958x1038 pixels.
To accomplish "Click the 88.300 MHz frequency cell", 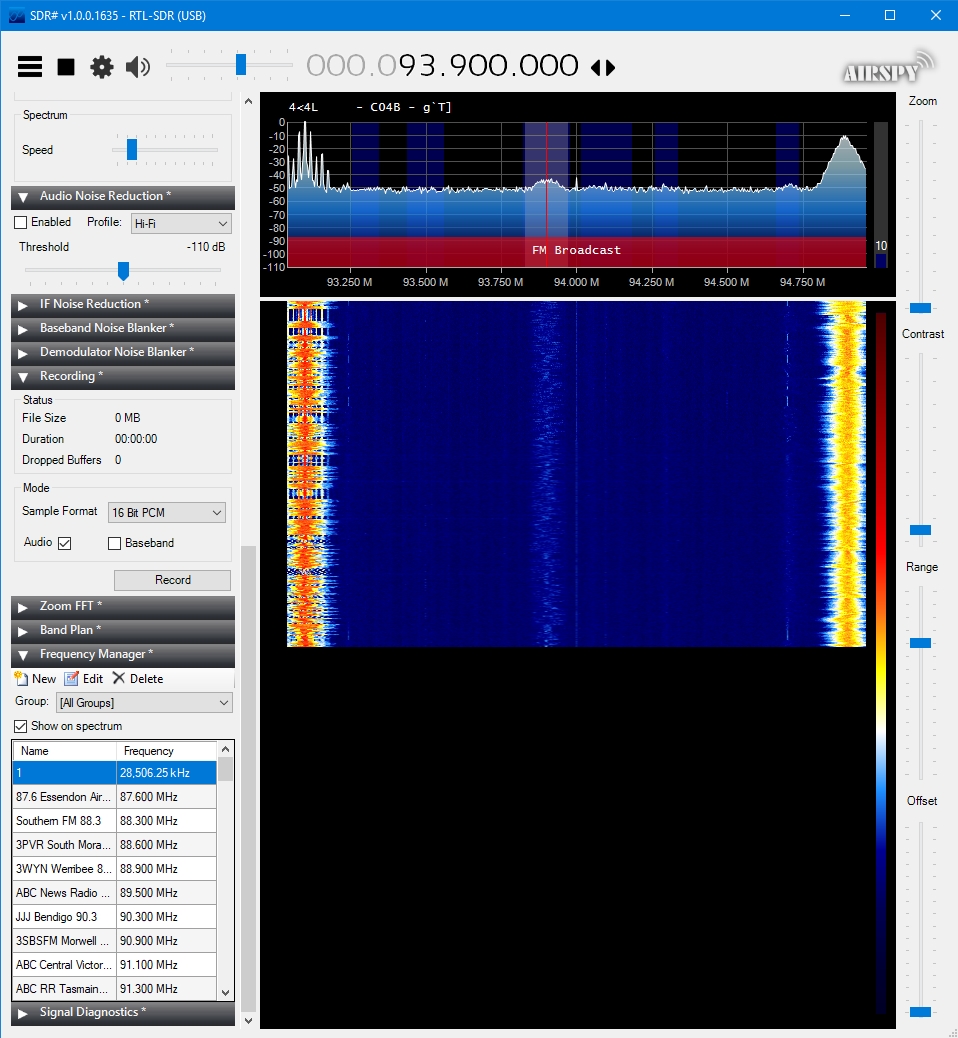I will pyautogui.click(x=167, y=821).
